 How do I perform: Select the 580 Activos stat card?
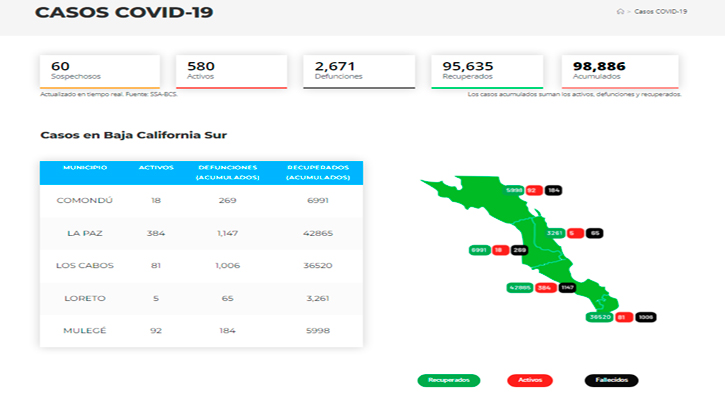pos(231,72)
